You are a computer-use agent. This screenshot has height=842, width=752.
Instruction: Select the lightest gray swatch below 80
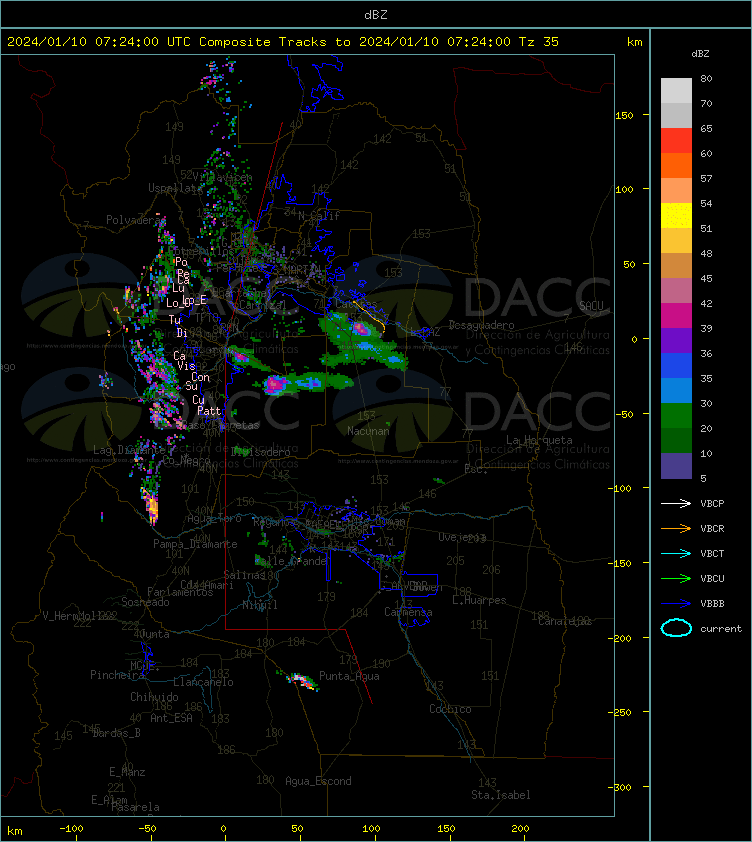(676, 90)
